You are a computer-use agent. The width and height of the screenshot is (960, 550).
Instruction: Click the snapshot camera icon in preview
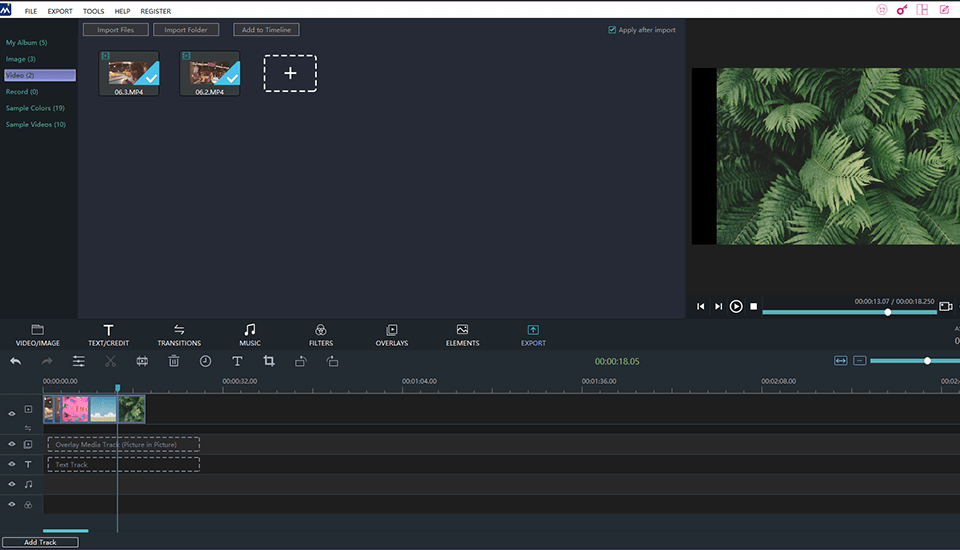point(946,306)
